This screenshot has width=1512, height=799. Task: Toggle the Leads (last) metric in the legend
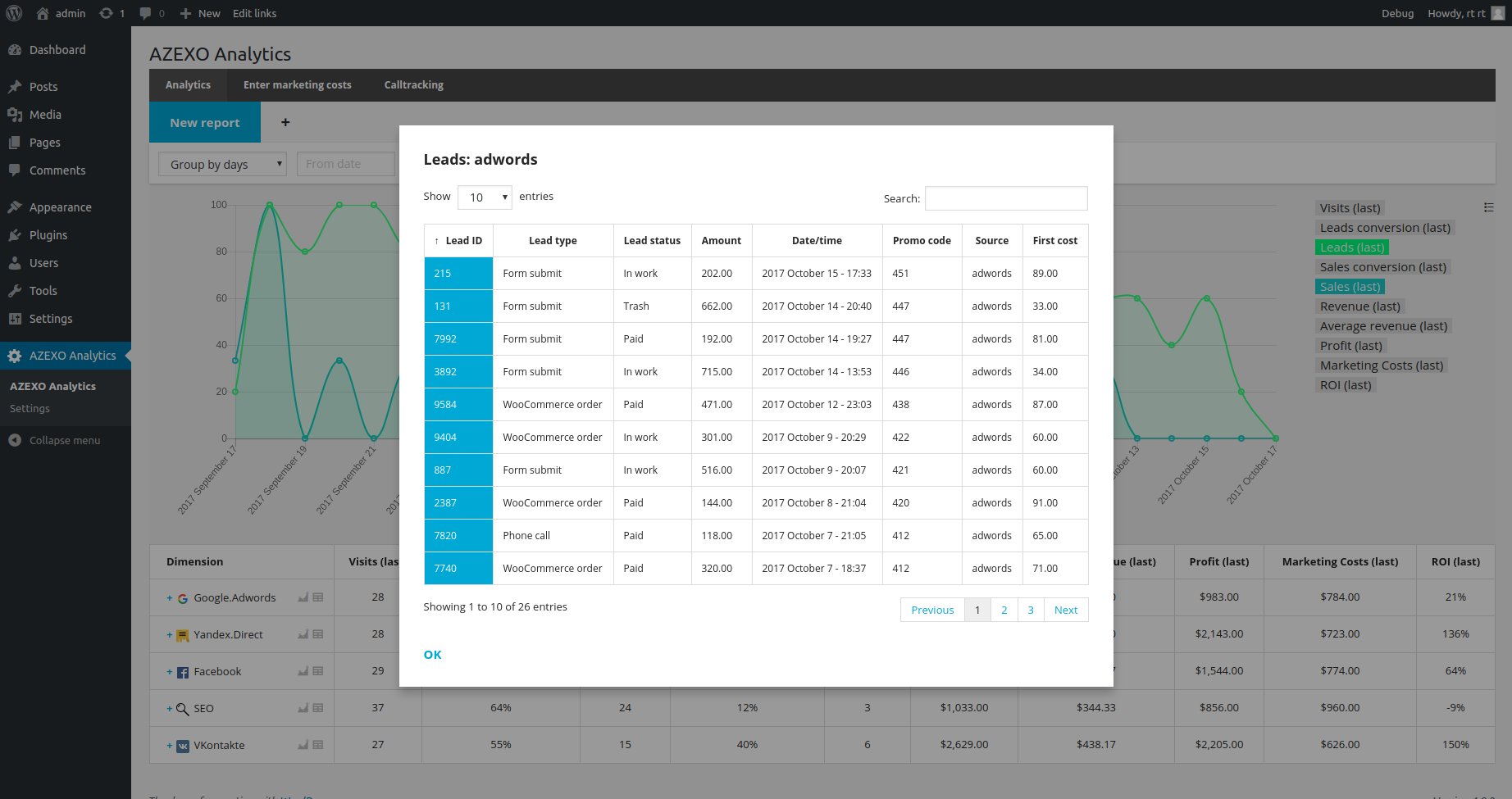point(1351,247)
